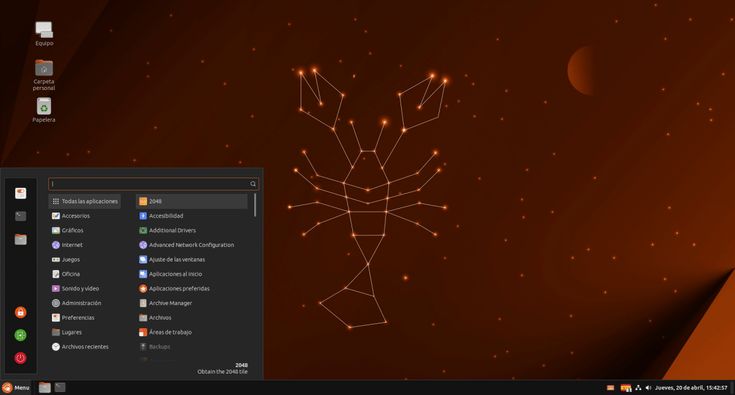Image resolution: width=735 pixels, height=395 pixels.
Task: Open the Terminal launcher on the panel
Action: [x=60, y=387]
